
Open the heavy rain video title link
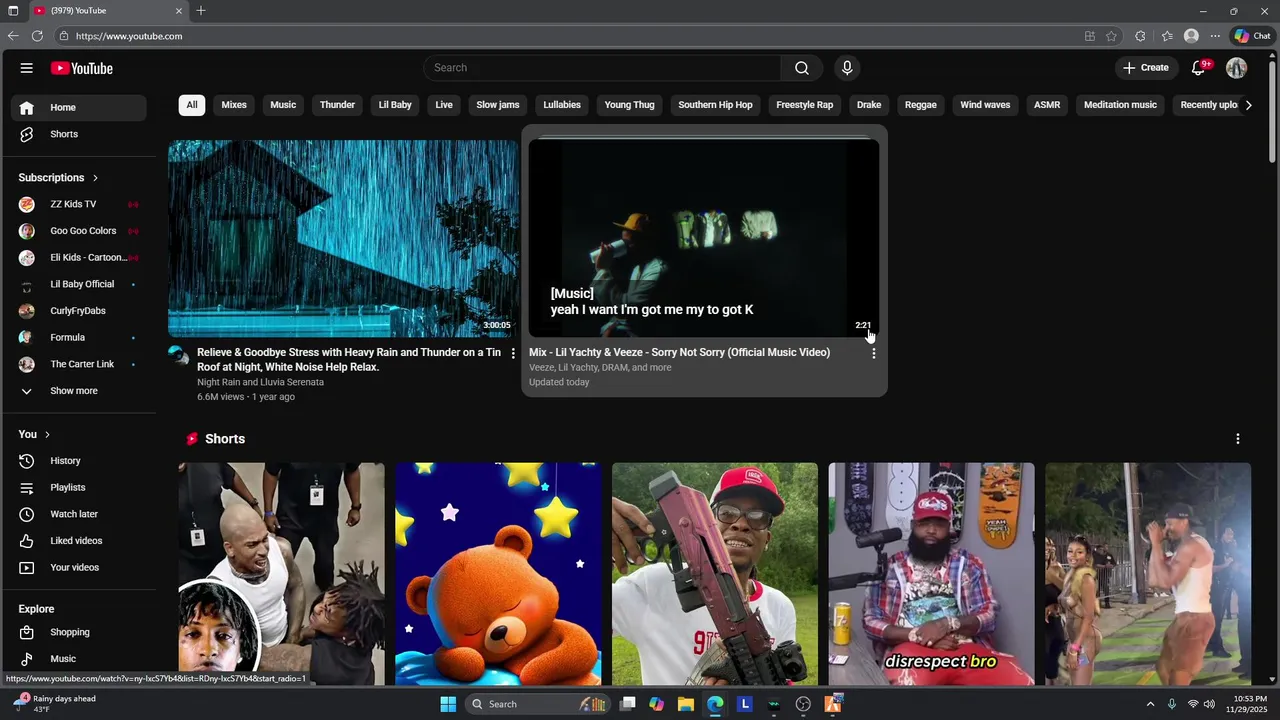tap(349, 360)
